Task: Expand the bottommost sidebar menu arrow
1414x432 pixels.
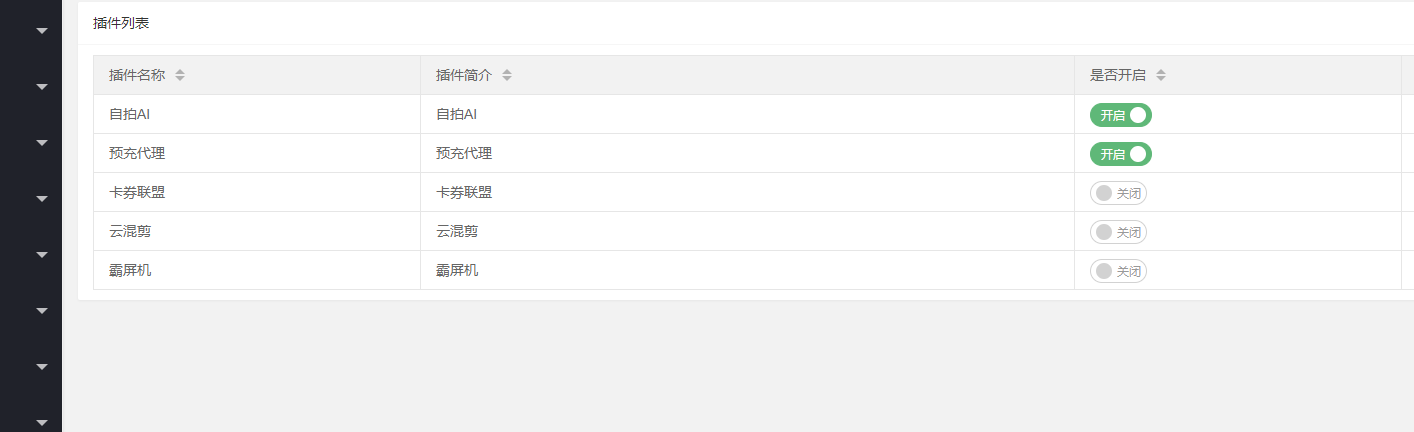Action: click(x=42, y=423)
